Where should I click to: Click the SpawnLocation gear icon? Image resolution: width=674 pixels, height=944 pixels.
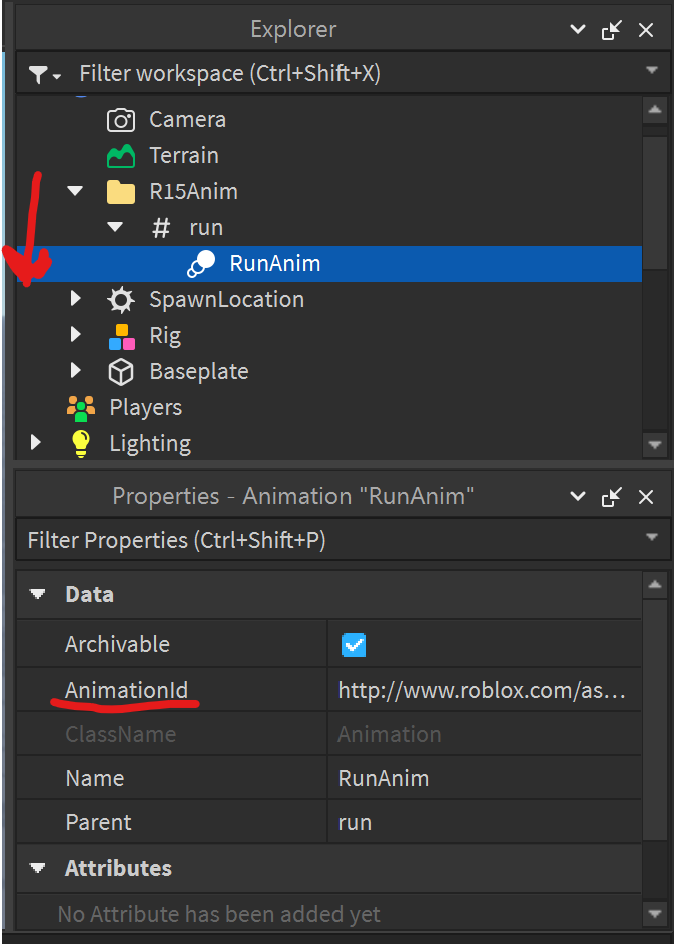coord(121,299)
